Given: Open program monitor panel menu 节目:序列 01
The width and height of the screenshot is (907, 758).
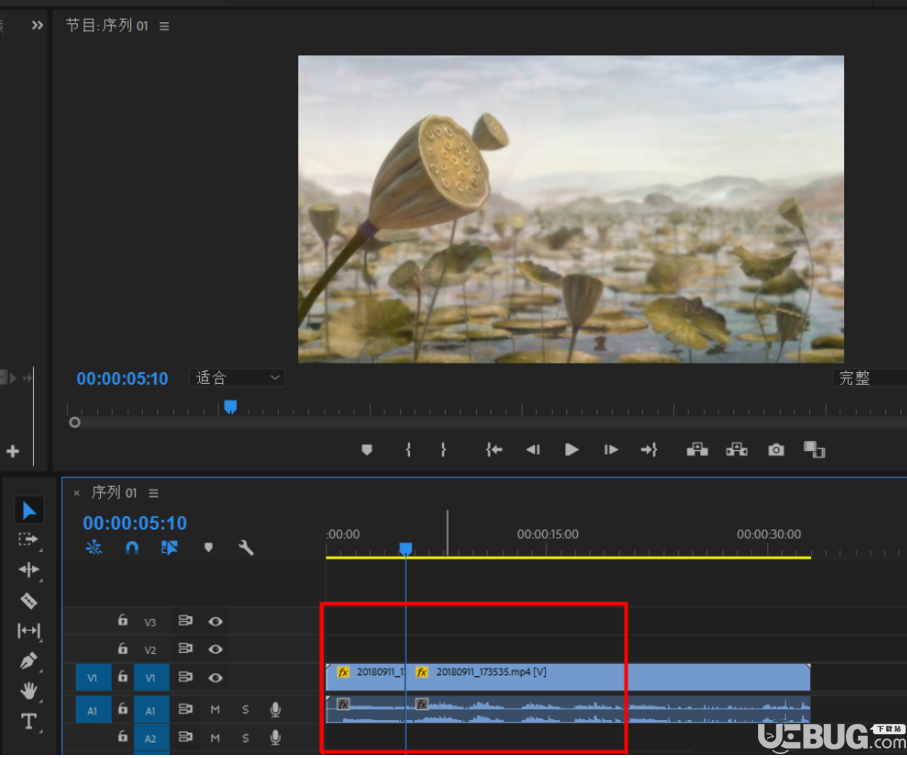Looking at the screenshot, I should coord(164,26).
